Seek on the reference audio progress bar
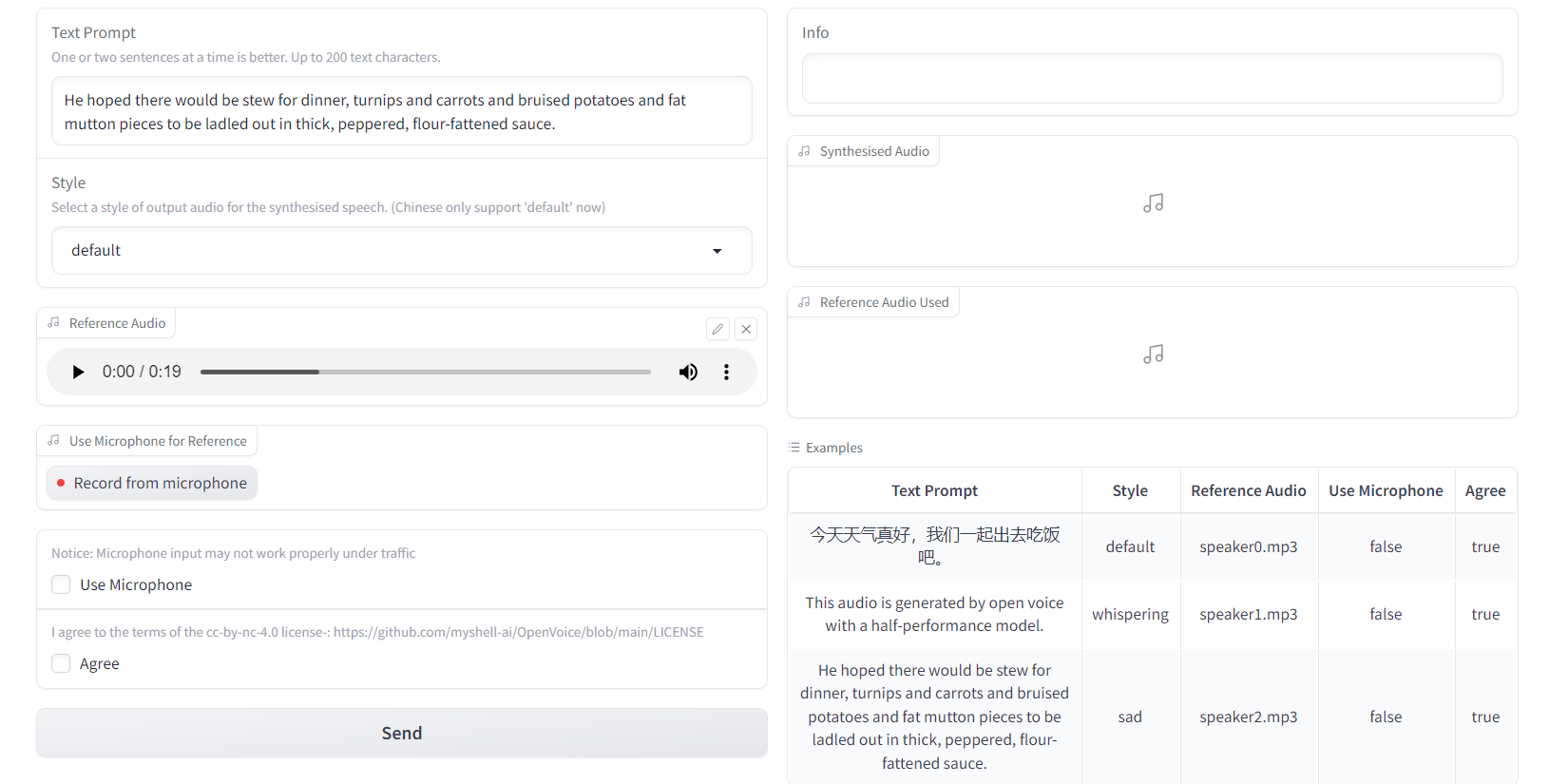The width and height of the screenshot is (1568, 784). (x=426, y=372)
